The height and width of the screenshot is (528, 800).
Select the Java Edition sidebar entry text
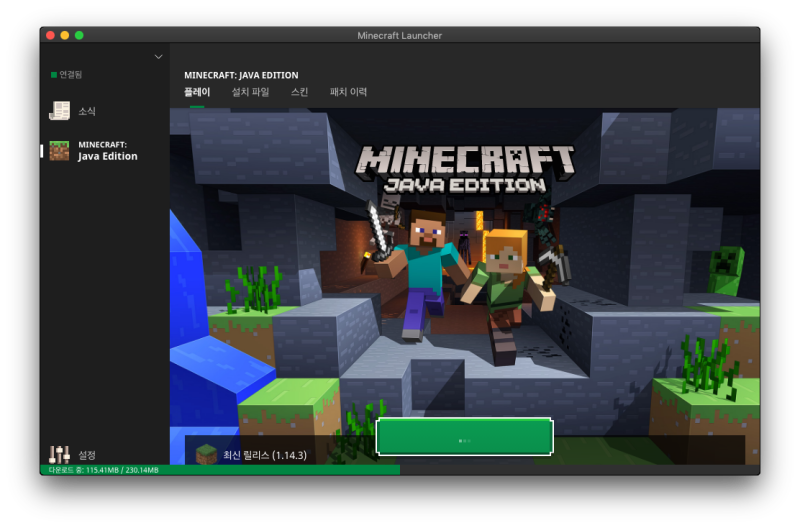[x=108, y=151]
